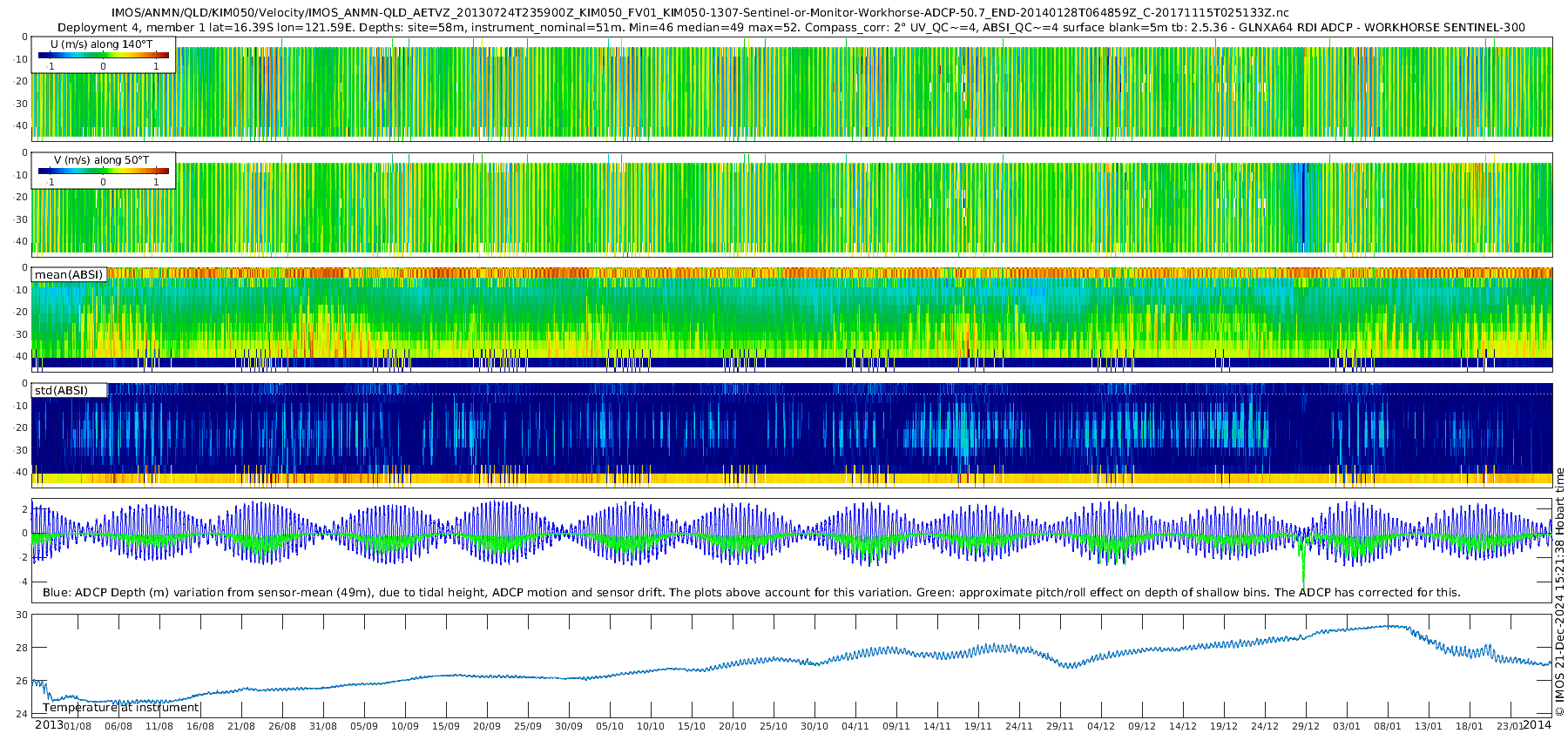Click the Deployment 4 metadata line
The height and width of the screenshot is (740, 1568).
coord(791,27)
